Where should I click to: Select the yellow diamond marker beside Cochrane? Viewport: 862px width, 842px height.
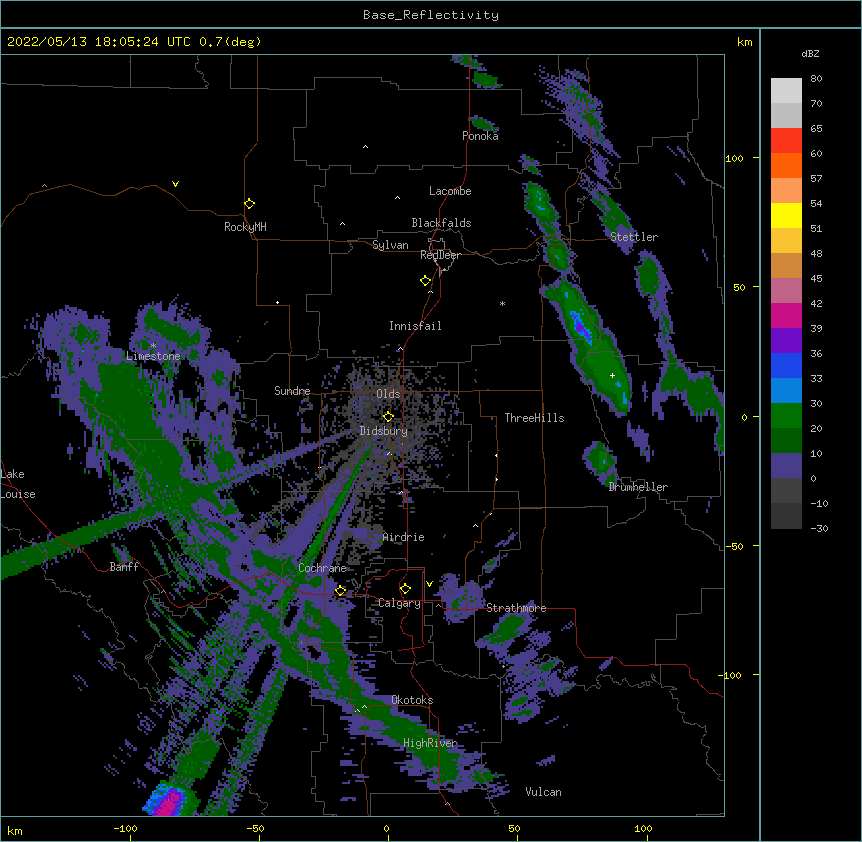click(340, 590)
